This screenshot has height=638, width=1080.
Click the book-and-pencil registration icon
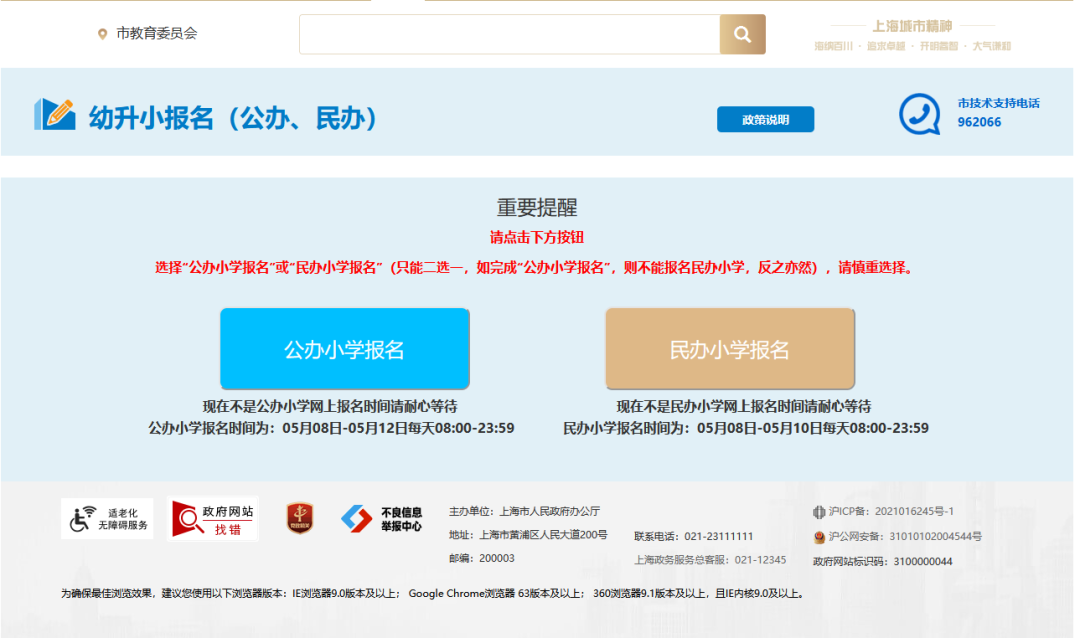coord(54,114)
